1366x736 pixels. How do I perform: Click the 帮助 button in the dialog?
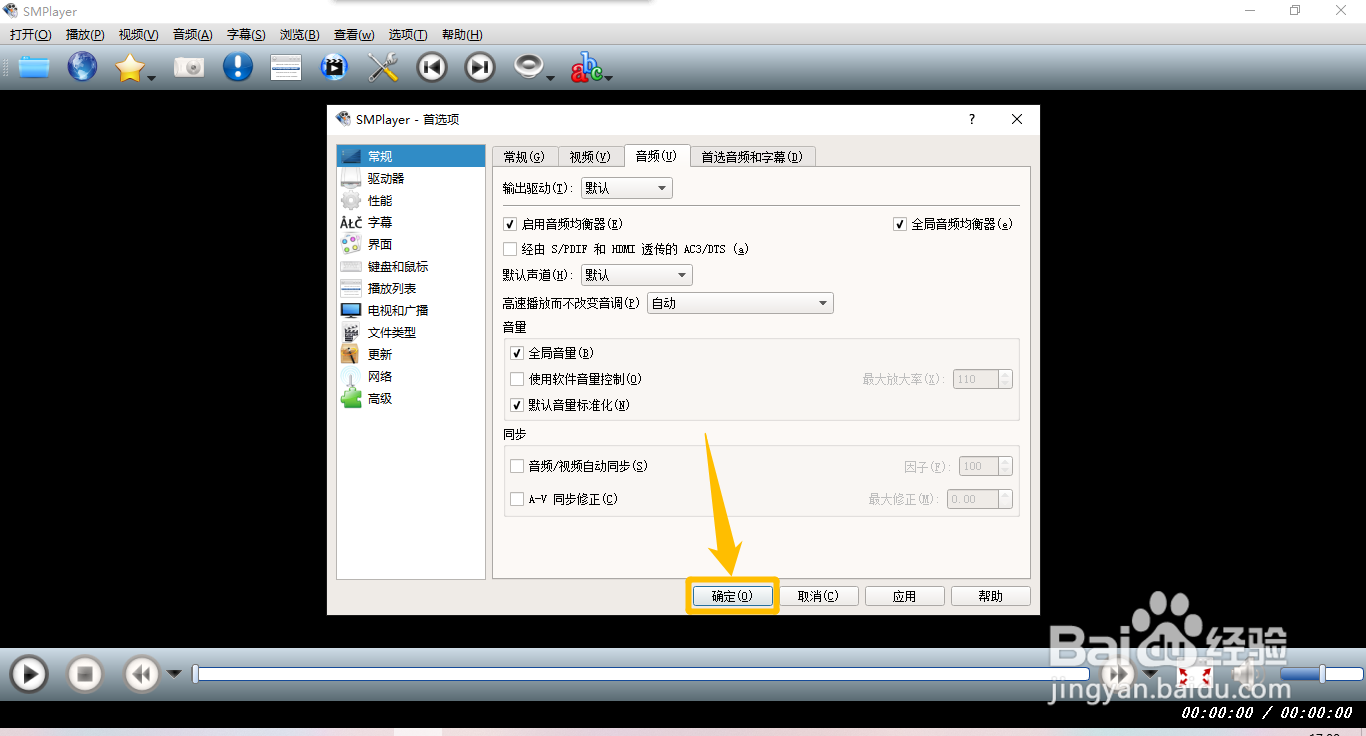pyautogui.click(x=991, y=596)
